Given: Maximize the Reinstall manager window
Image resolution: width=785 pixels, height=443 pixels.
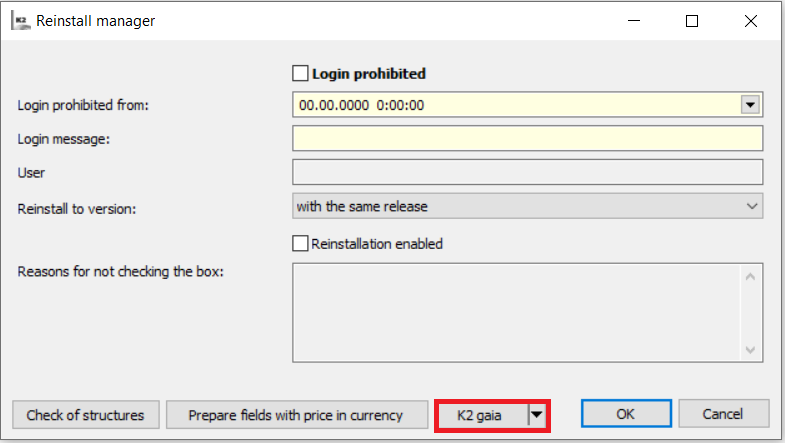Looking at the screenshot, I should tap(692, 20).
